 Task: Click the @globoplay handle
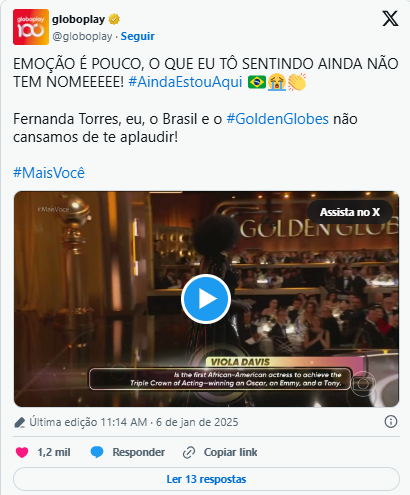click(x=82, y=36)
